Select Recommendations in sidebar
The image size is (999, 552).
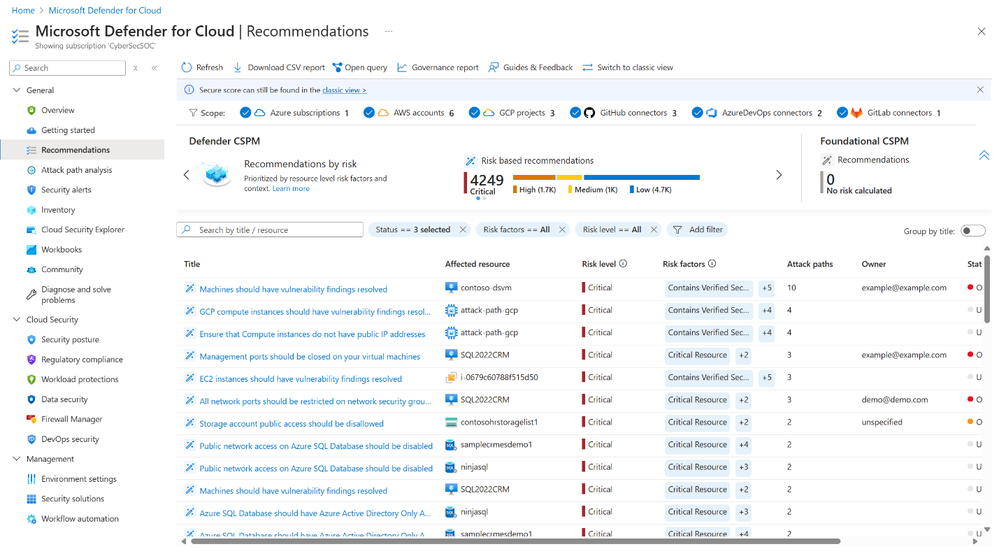tap(82, 150)
